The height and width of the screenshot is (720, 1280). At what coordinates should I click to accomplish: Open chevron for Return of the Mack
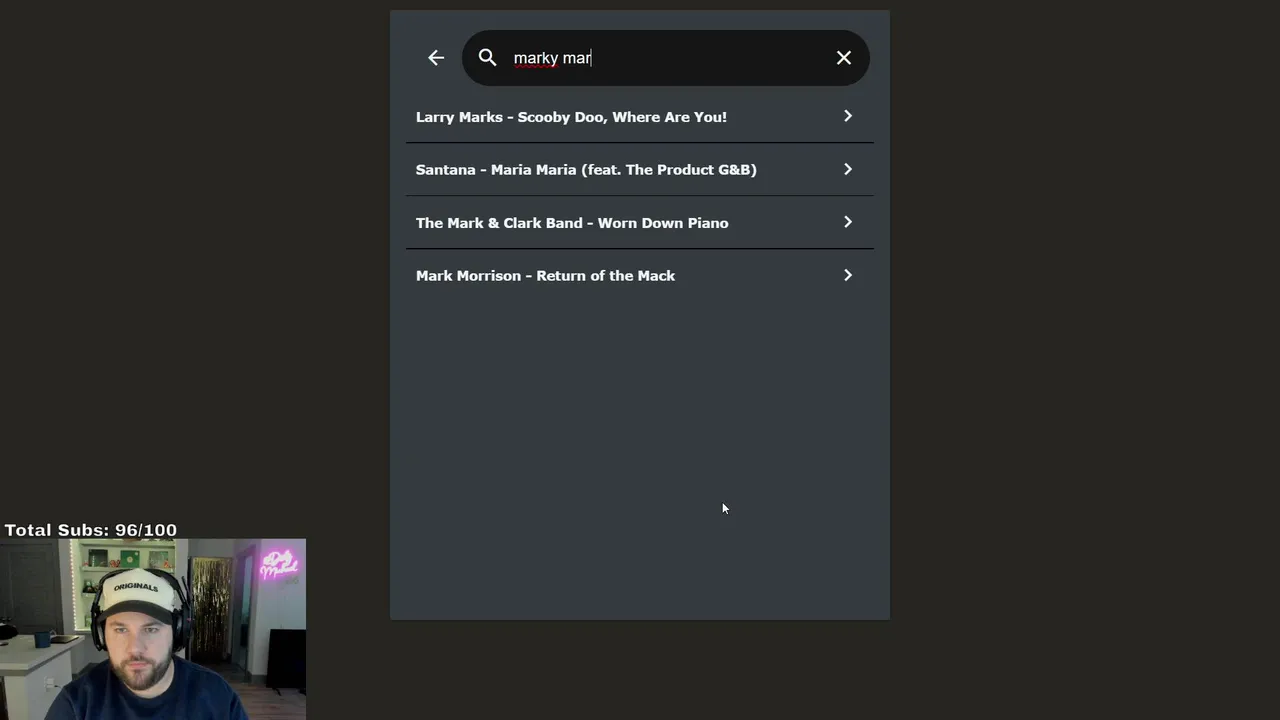pos(848,275)
